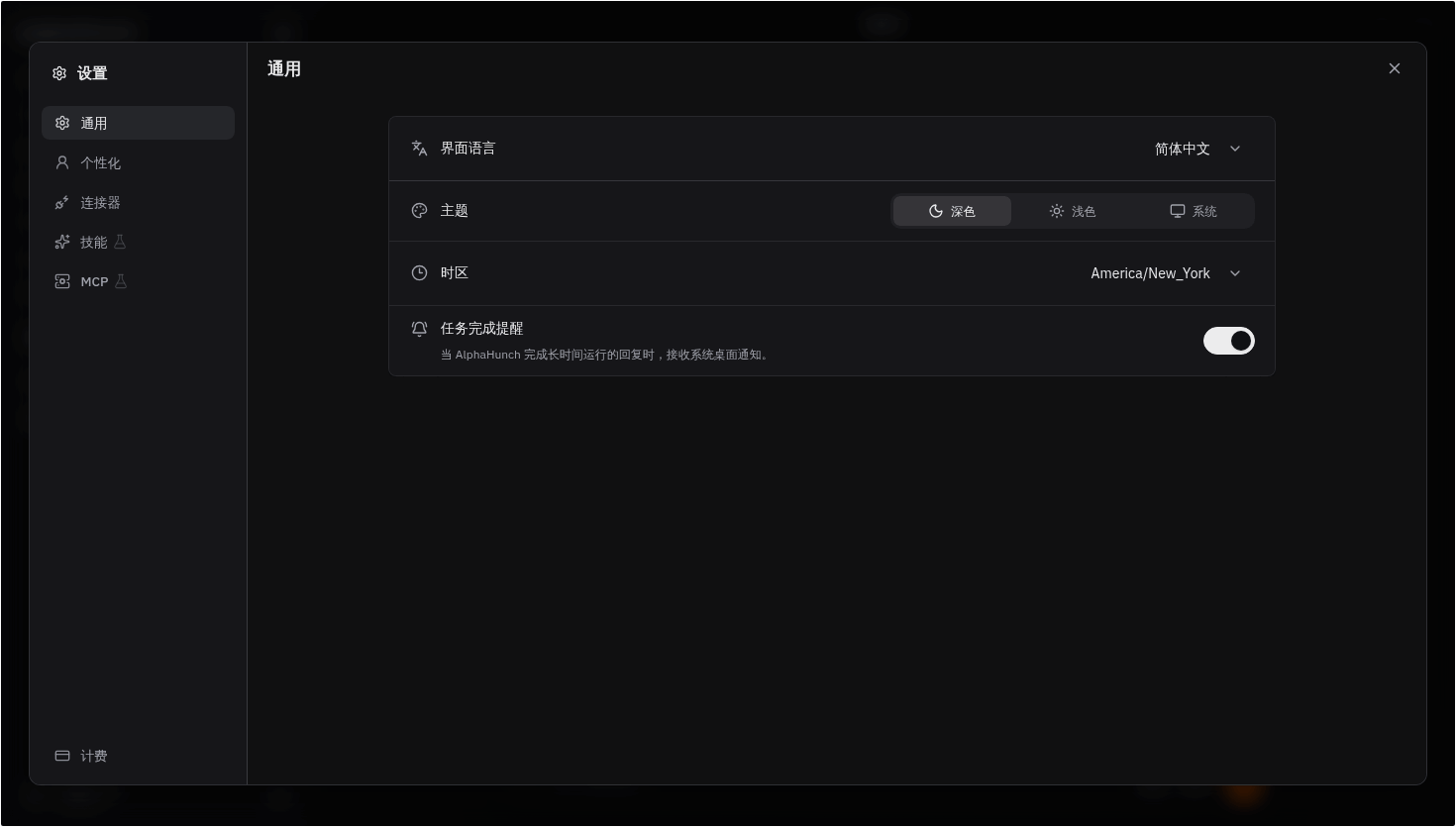Click the credit card icon beside 计费
Image resolution: width=1456 pixels, height=827 pixels.
[x=62, y=756]
